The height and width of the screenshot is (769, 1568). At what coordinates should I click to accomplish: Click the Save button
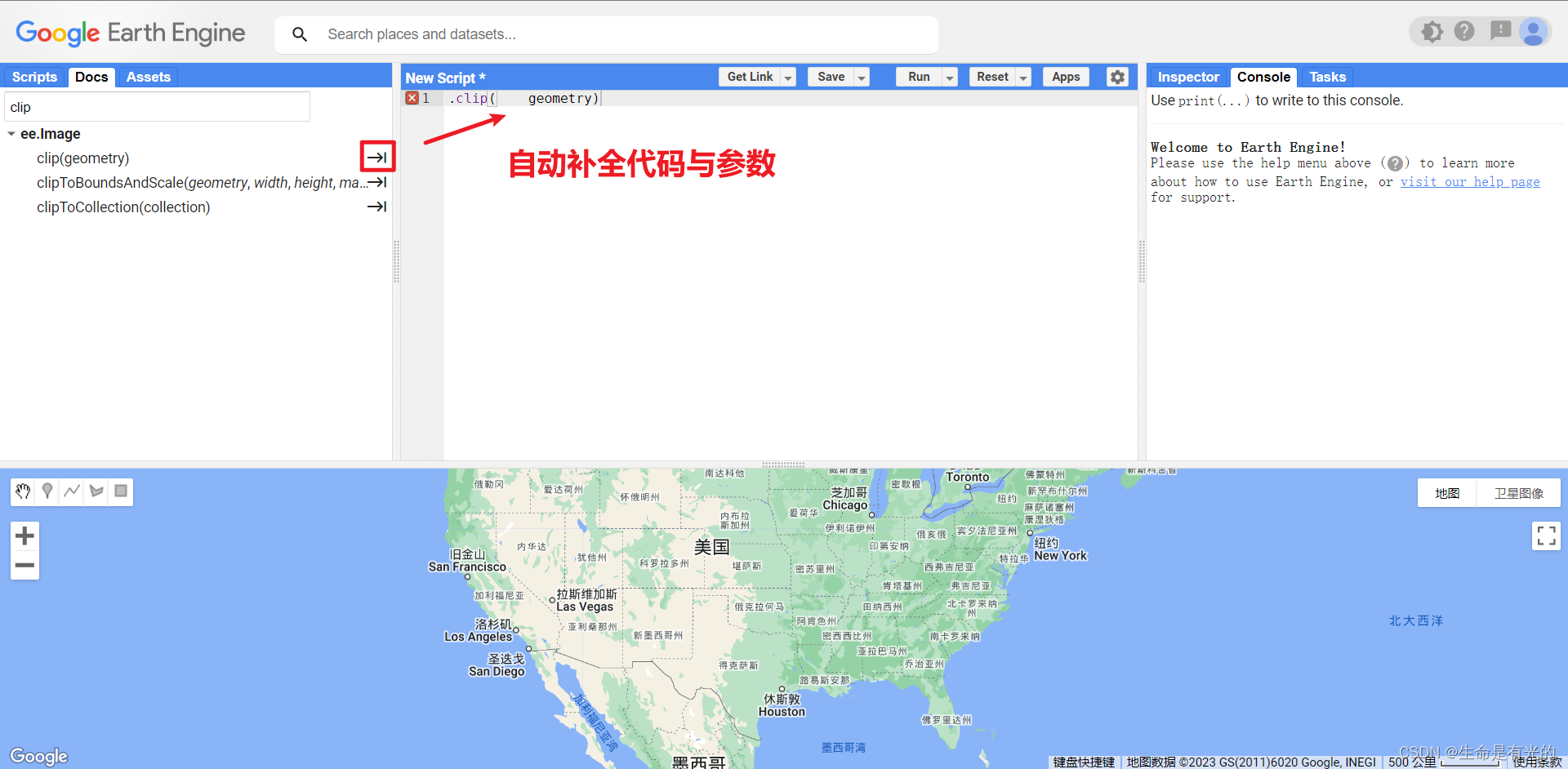(x=831, y=77)
